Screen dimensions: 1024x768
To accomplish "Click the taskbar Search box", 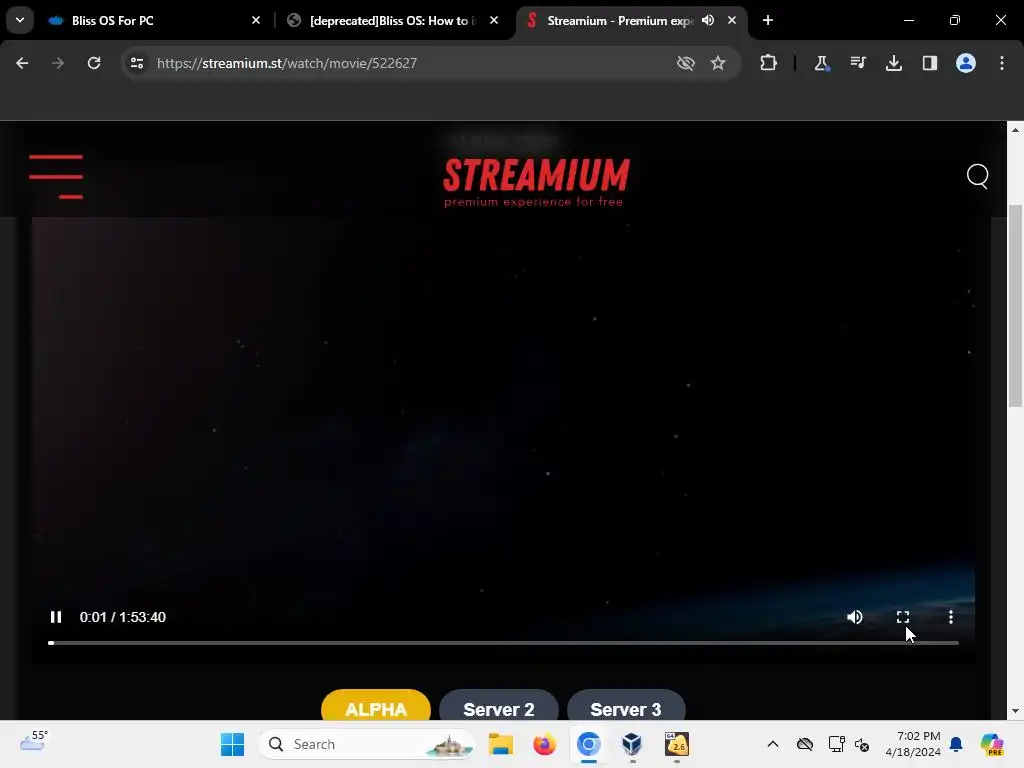I will 368,744.
